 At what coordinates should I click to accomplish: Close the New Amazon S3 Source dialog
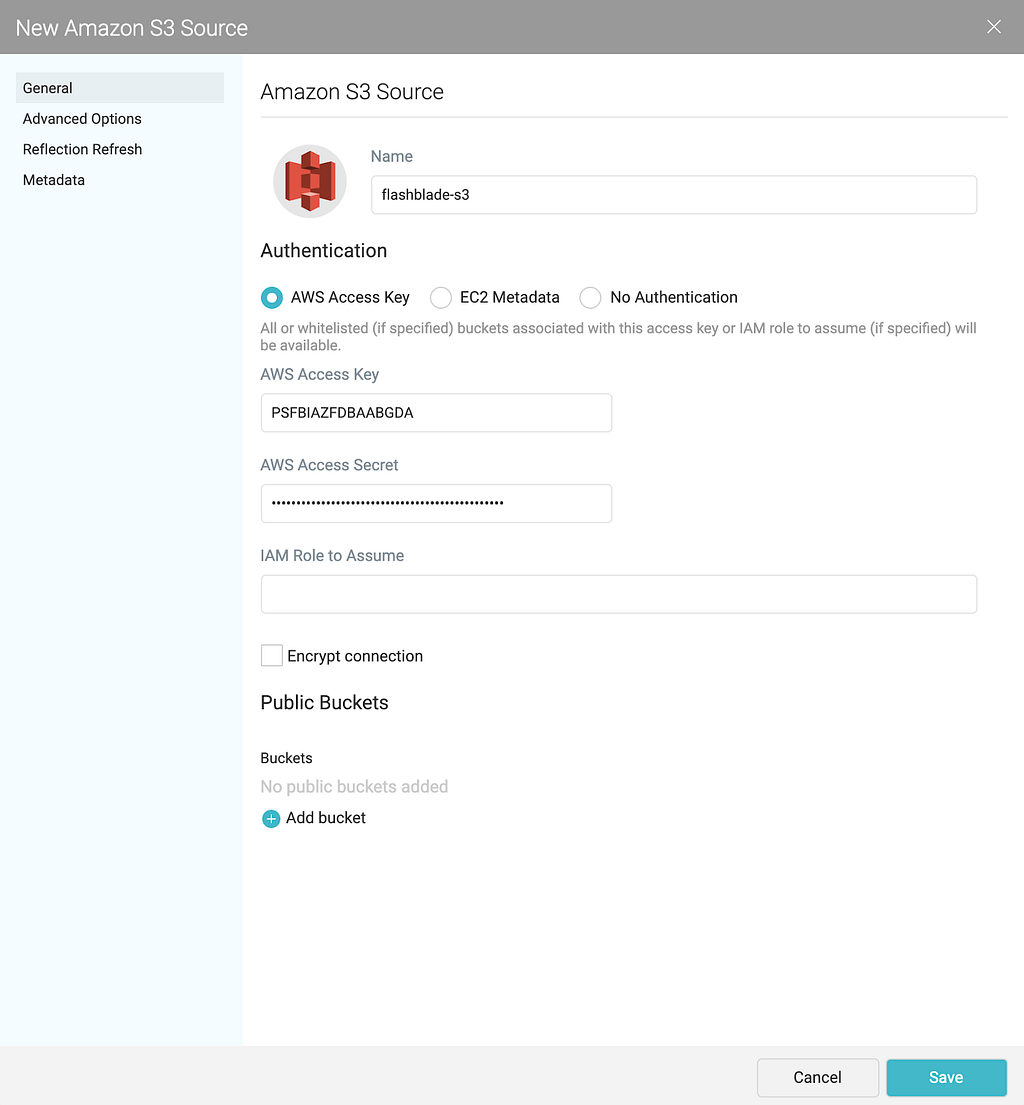point(994,27)
